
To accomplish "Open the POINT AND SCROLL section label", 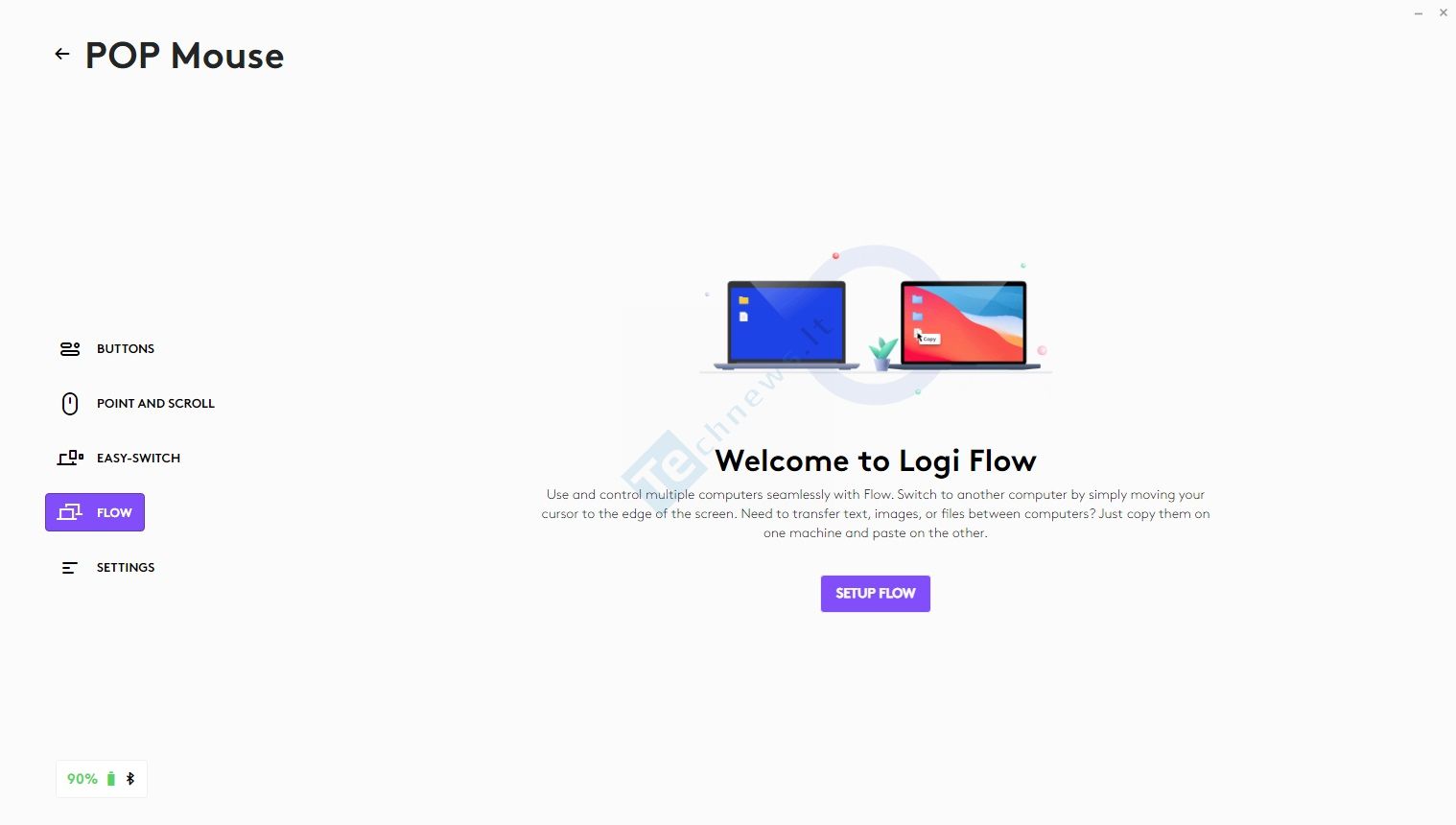I will pos(155,404).
